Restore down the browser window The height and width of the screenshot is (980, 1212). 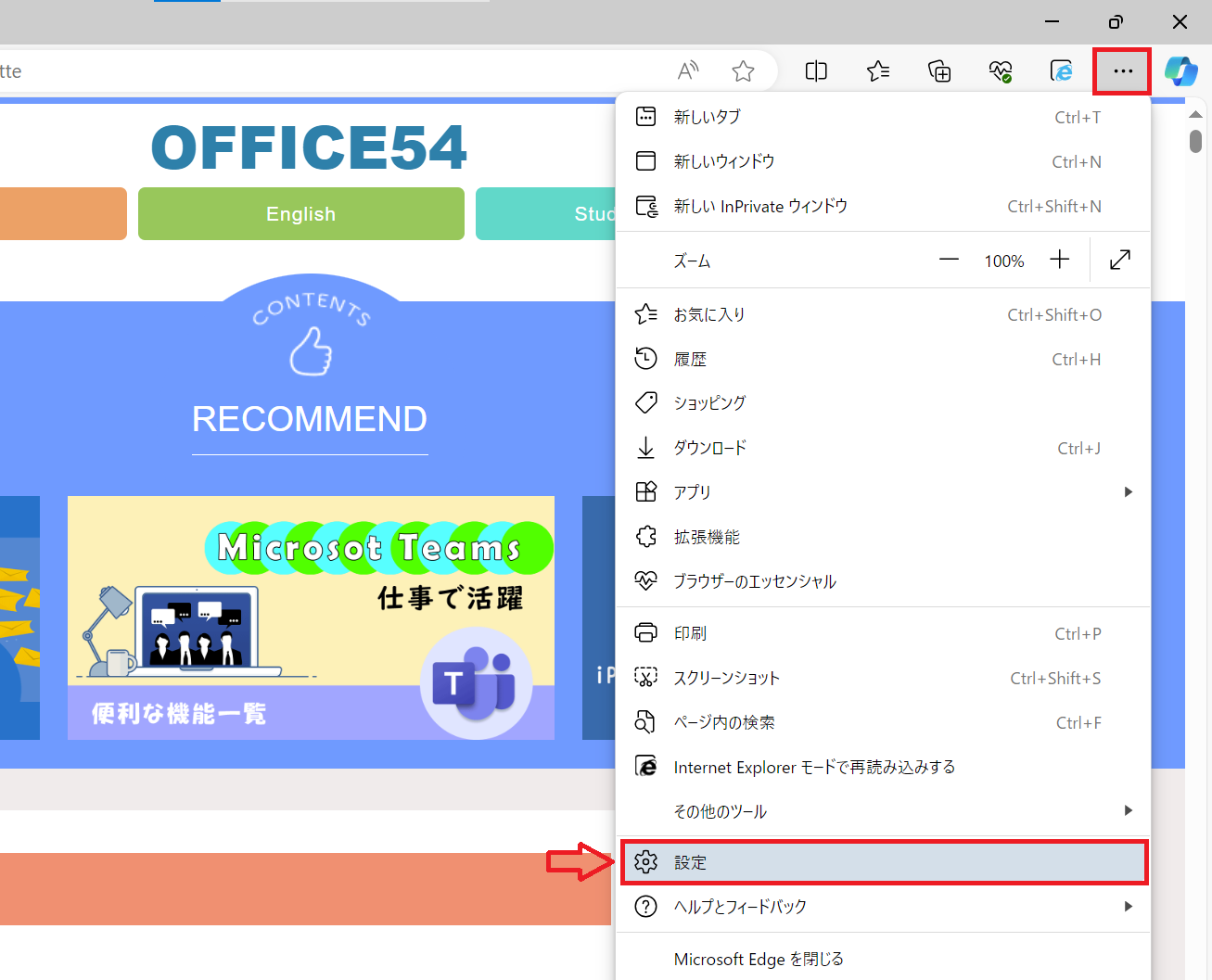[1116, 21]
